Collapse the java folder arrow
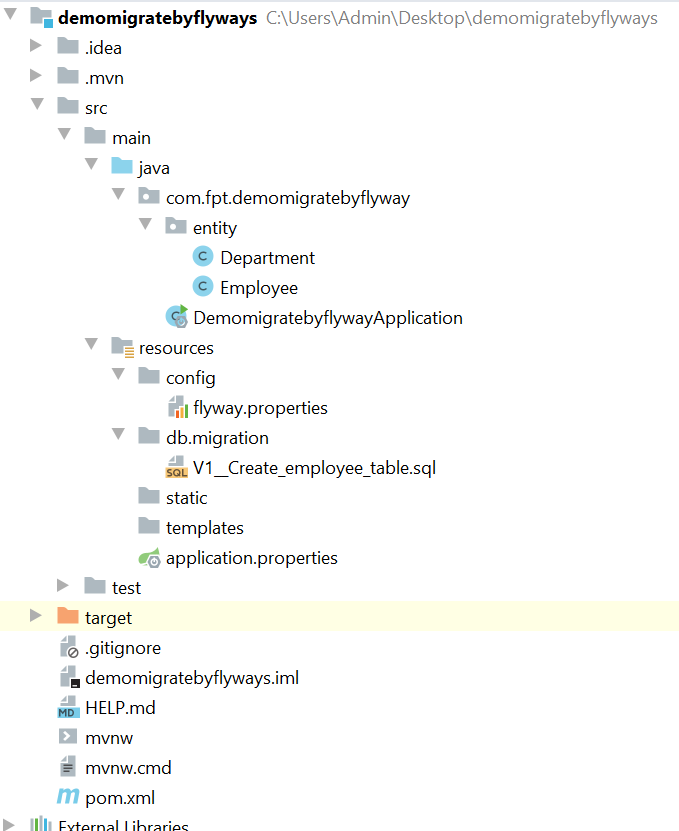This screenshot has height=831, width=679. pyautogui.click(x=91, y=164)
